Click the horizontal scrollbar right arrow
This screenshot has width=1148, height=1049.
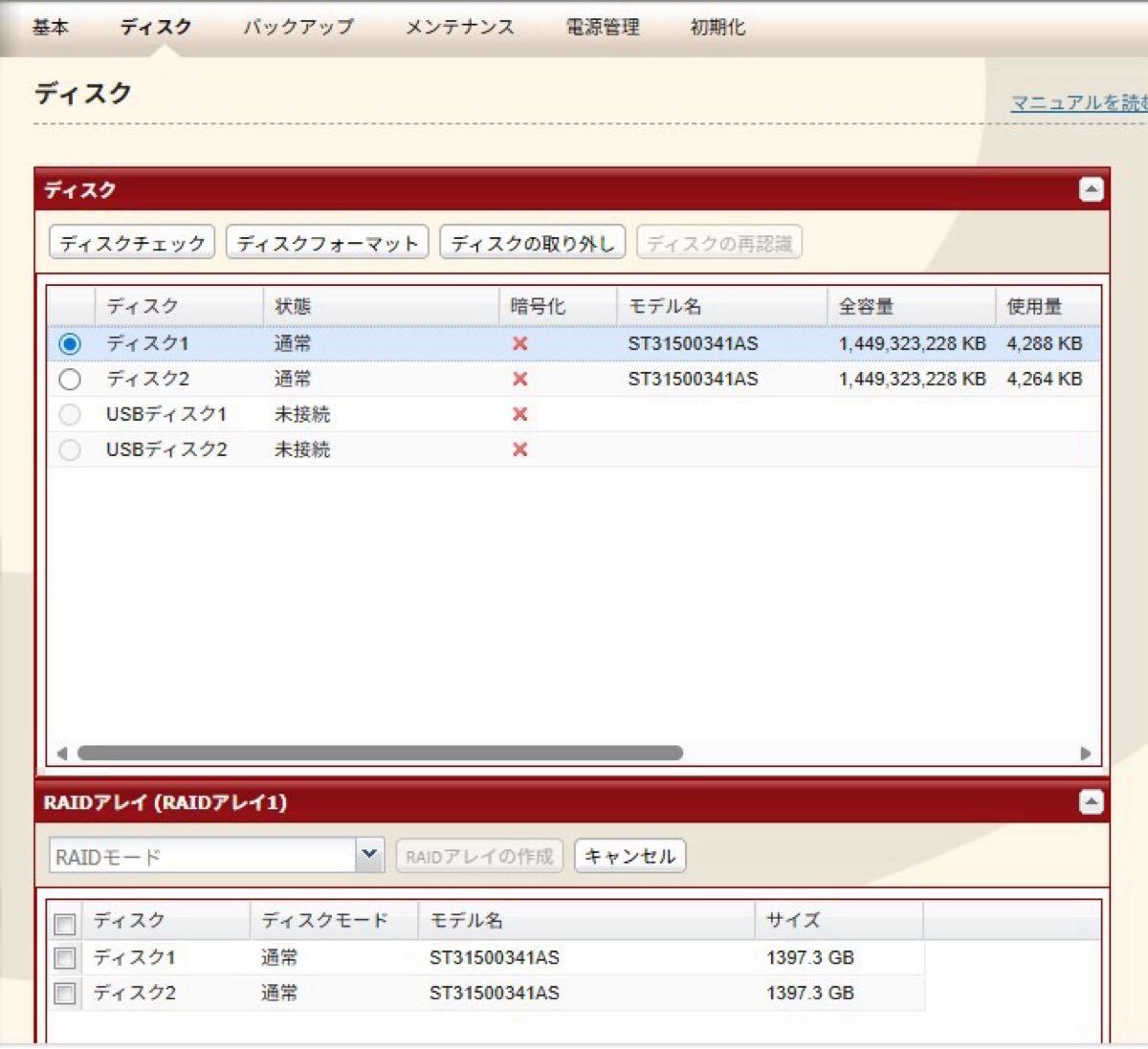pyautogui.click(x=1085, y=753)
